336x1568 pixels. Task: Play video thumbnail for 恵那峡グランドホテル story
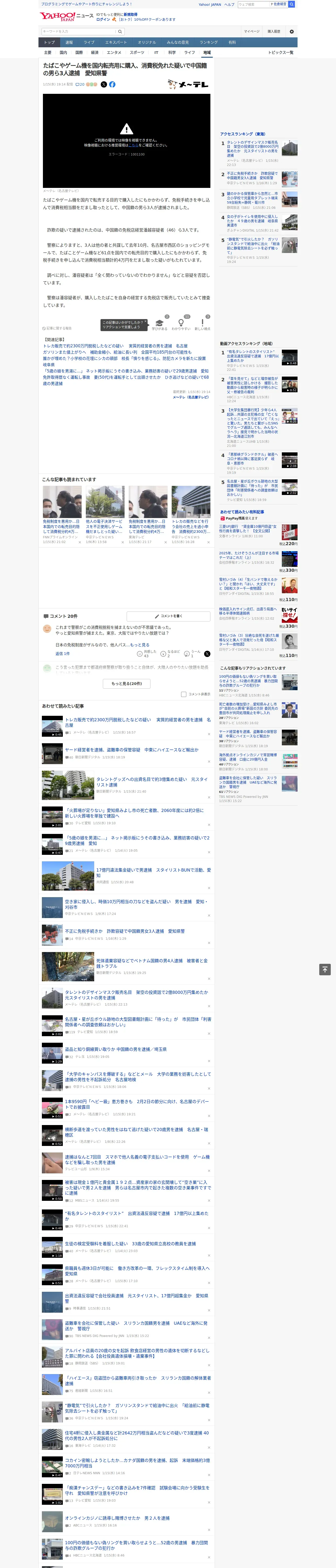[290, 460]
